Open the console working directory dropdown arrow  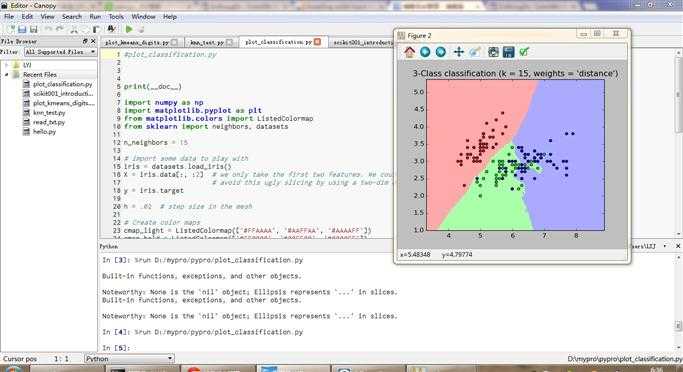point(665,246)
